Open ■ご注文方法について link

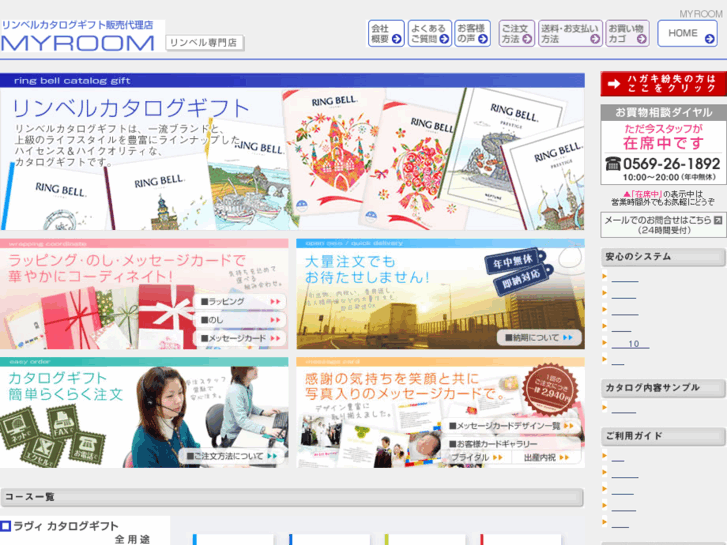[231, 456]
